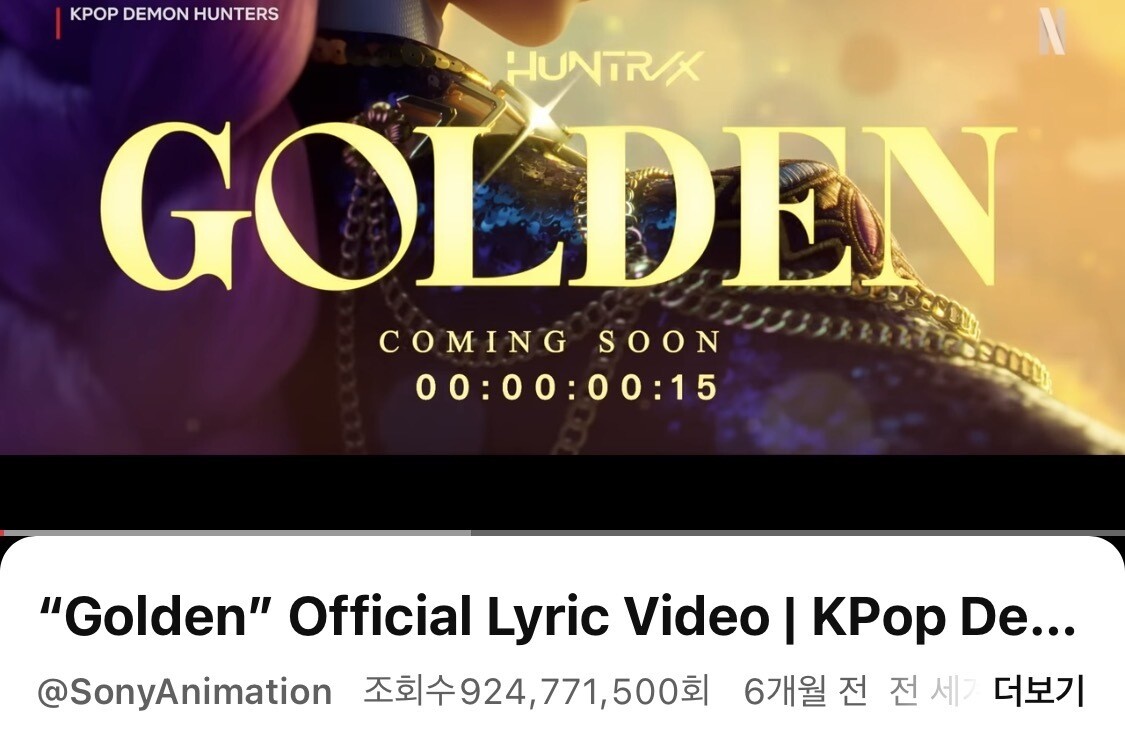1125x746 pixels.
Task: Click the red played portion of progress bar
Action: click(3, 533)
